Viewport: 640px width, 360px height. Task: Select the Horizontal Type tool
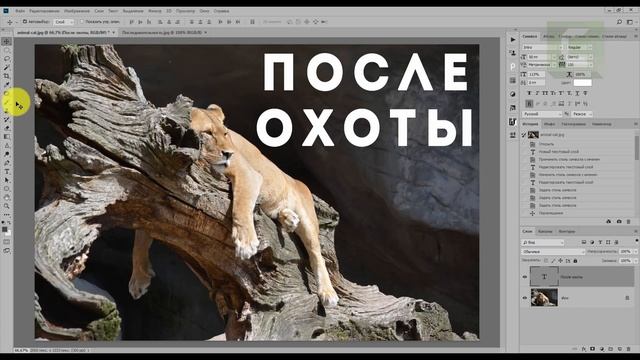[x=7, y=171]
